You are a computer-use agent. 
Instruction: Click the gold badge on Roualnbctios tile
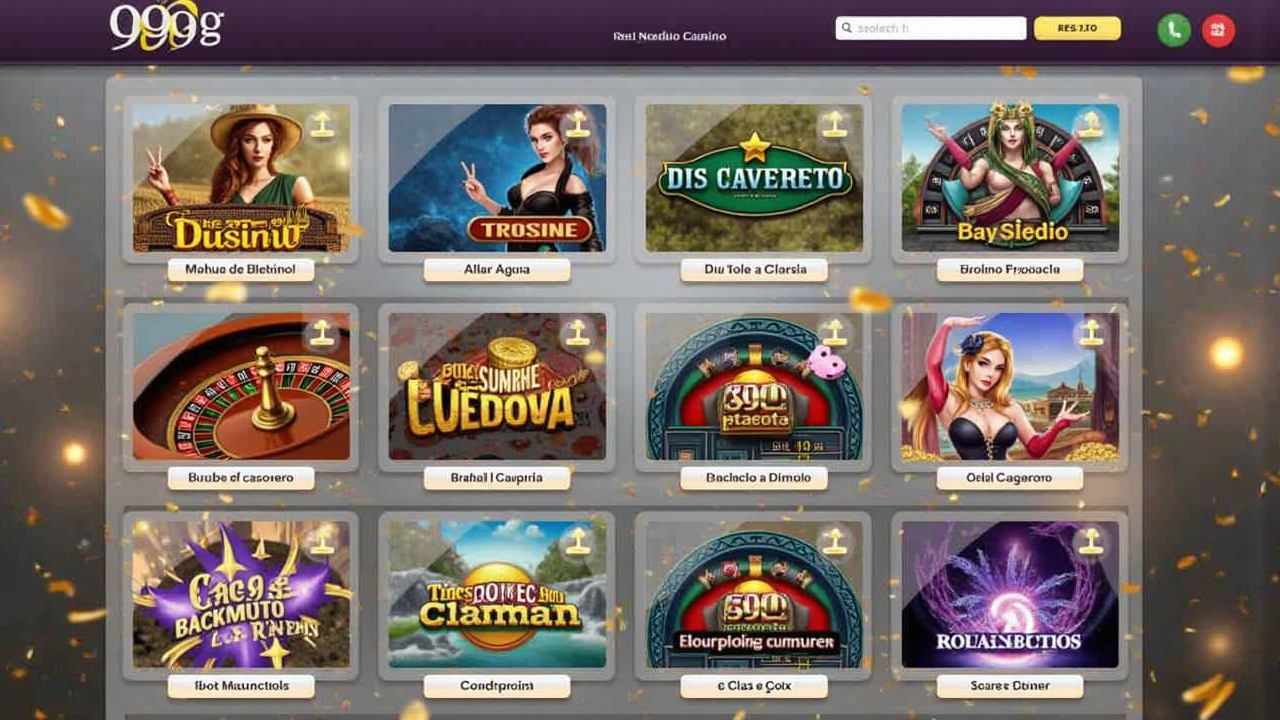click(x=1089, y=541)
